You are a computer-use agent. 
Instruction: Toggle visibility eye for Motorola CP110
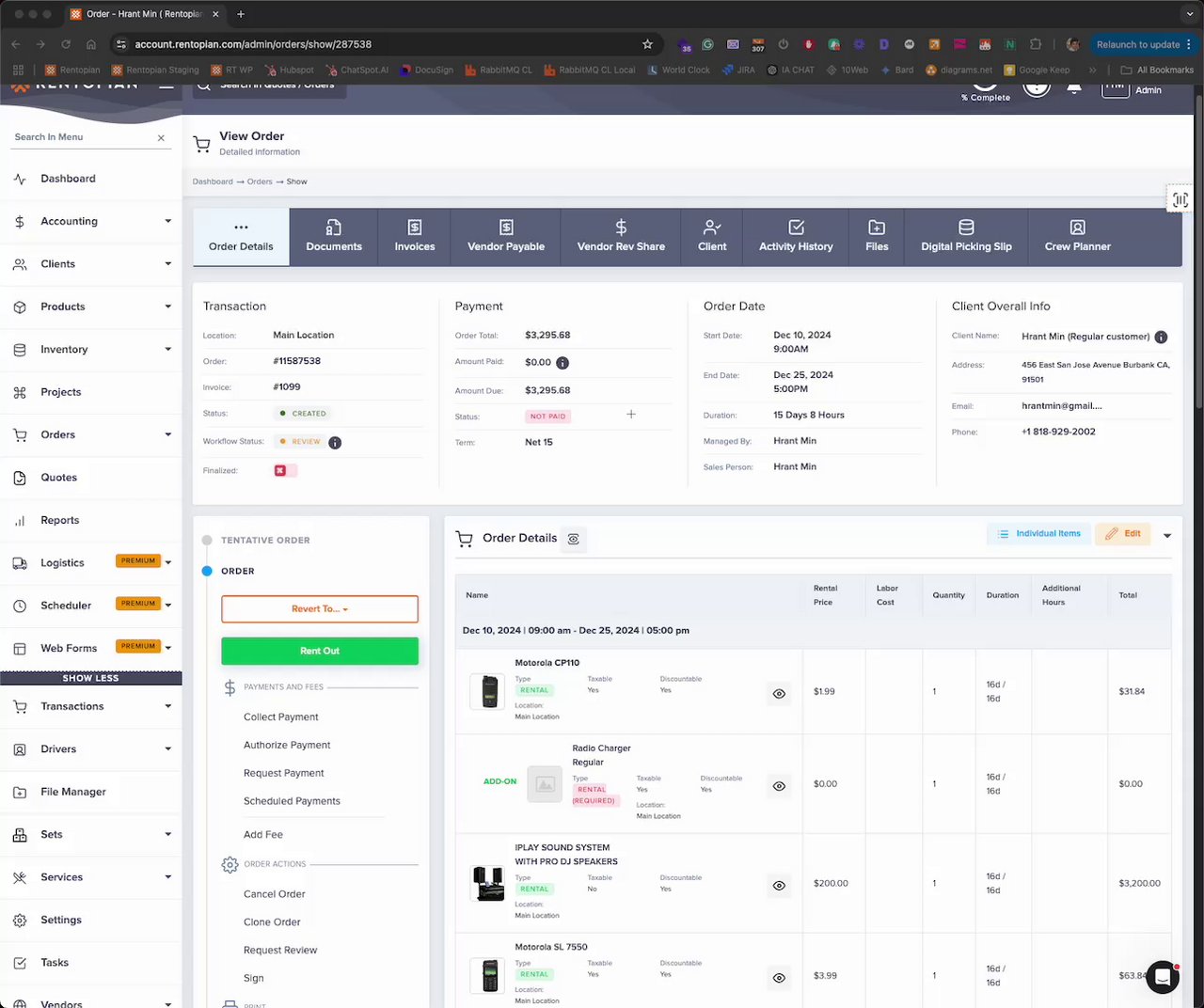(x=779, y=694)
